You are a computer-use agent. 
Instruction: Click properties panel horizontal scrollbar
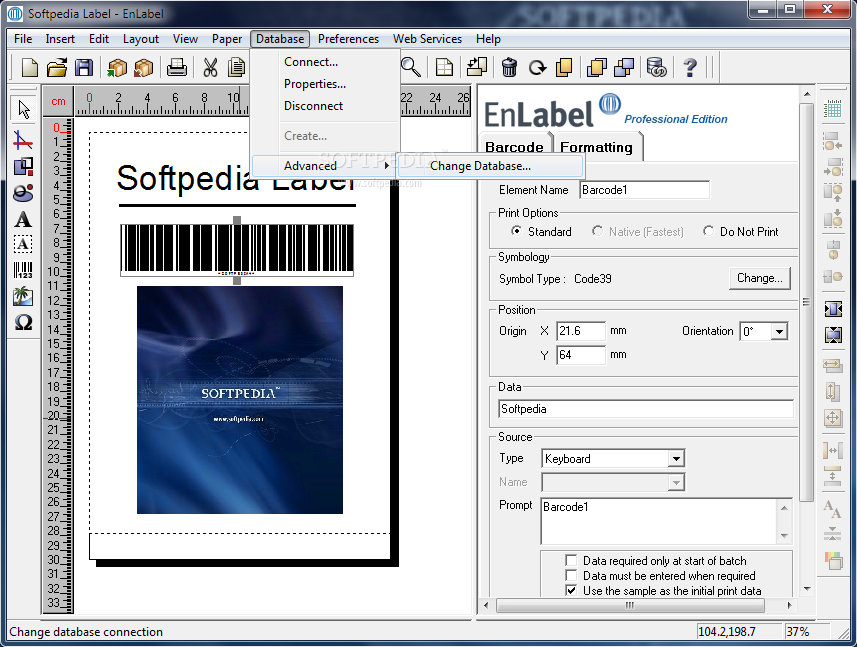[x=630, y=605]
